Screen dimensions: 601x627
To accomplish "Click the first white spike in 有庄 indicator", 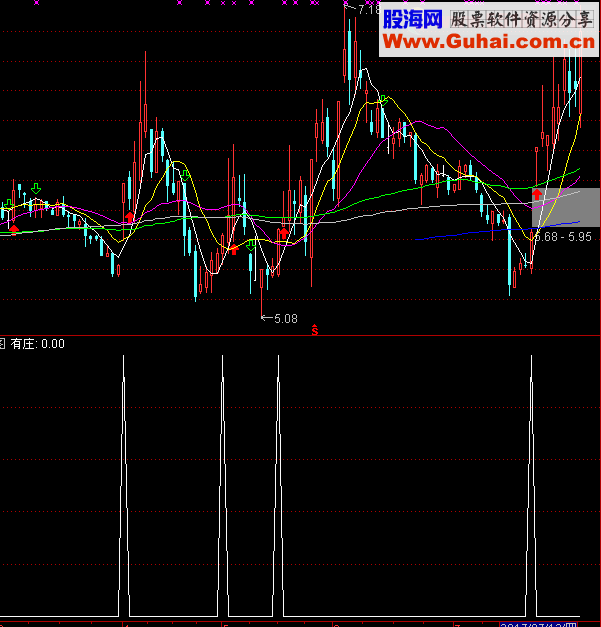I will point(124,485).
